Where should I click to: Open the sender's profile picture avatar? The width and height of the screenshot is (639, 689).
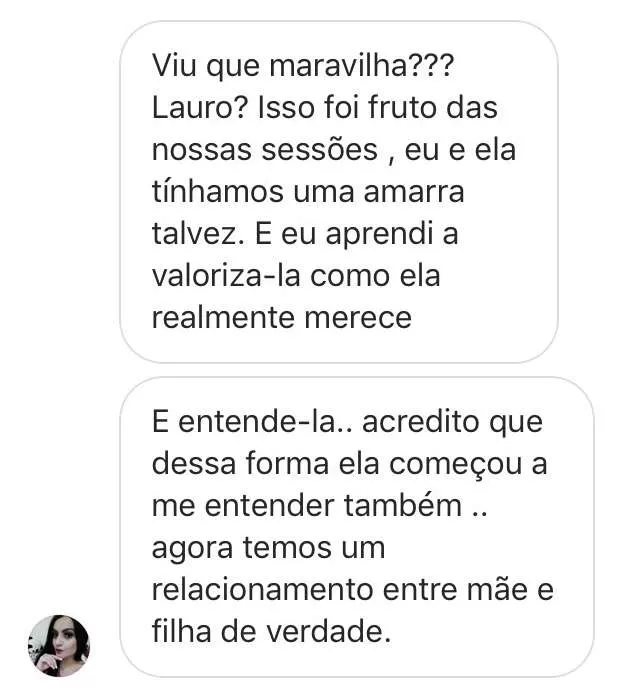(x=59, y=645)
